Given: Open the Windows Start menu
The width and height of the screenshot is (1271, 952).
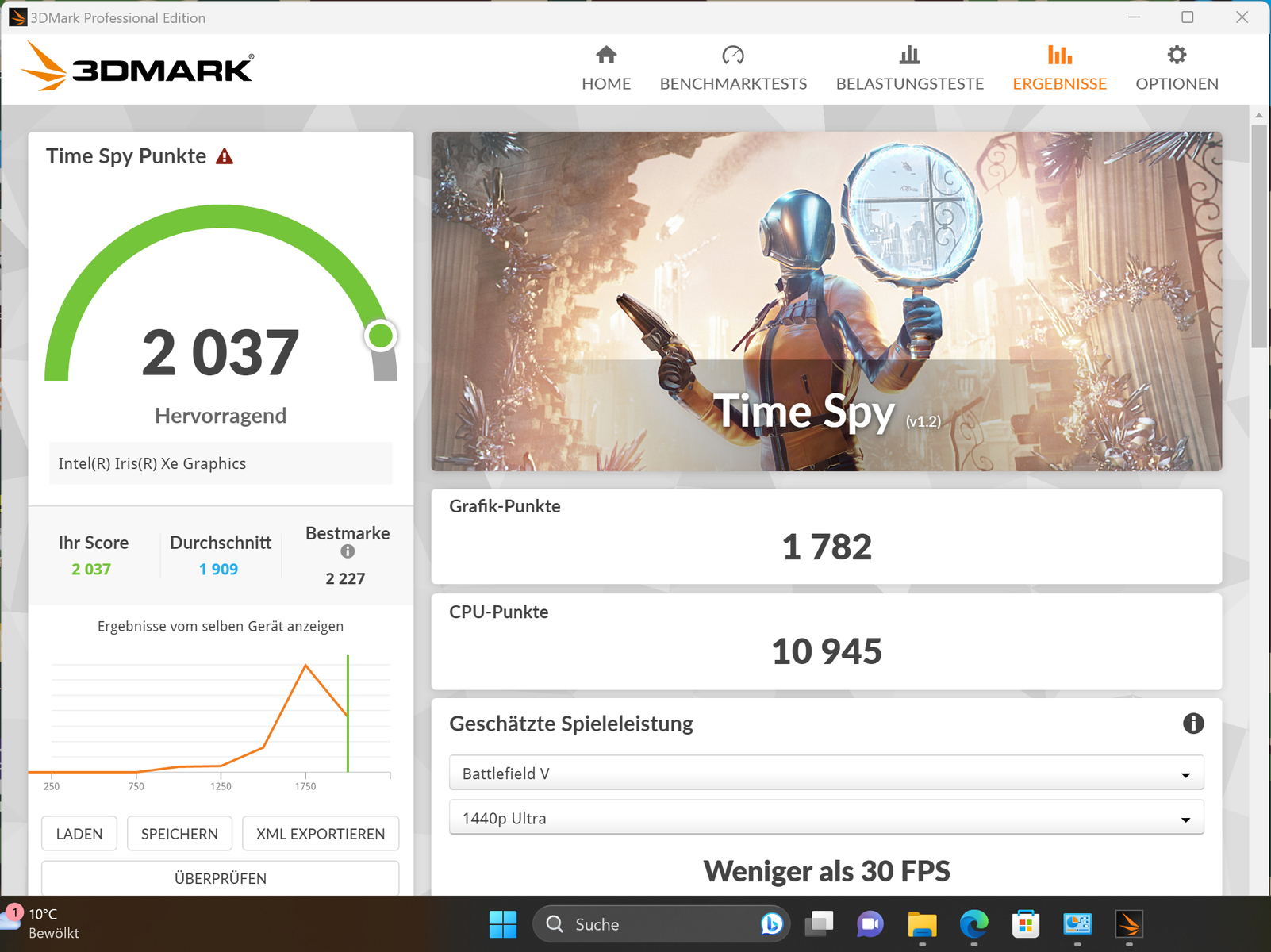Looking at the screenshot, I should (x=503, y=924).
